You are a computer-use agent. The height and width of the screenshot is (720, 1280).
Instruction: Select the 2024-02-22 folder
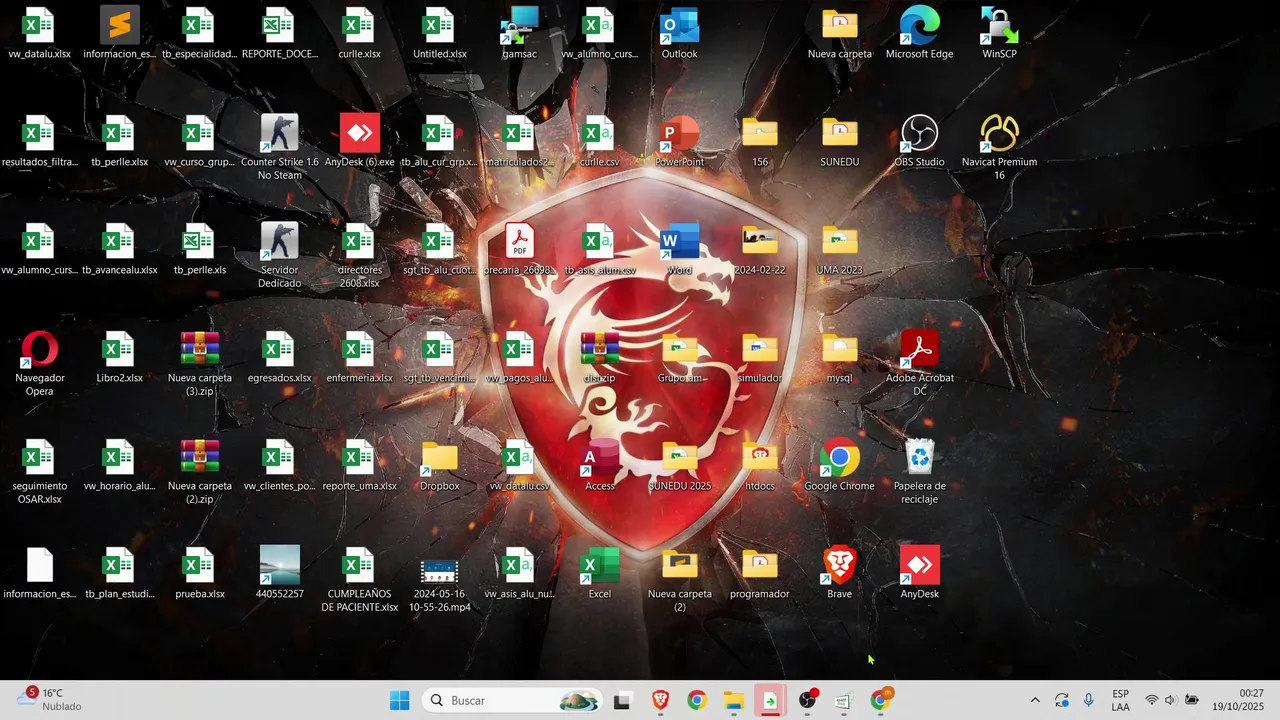(x=759, y=249)
